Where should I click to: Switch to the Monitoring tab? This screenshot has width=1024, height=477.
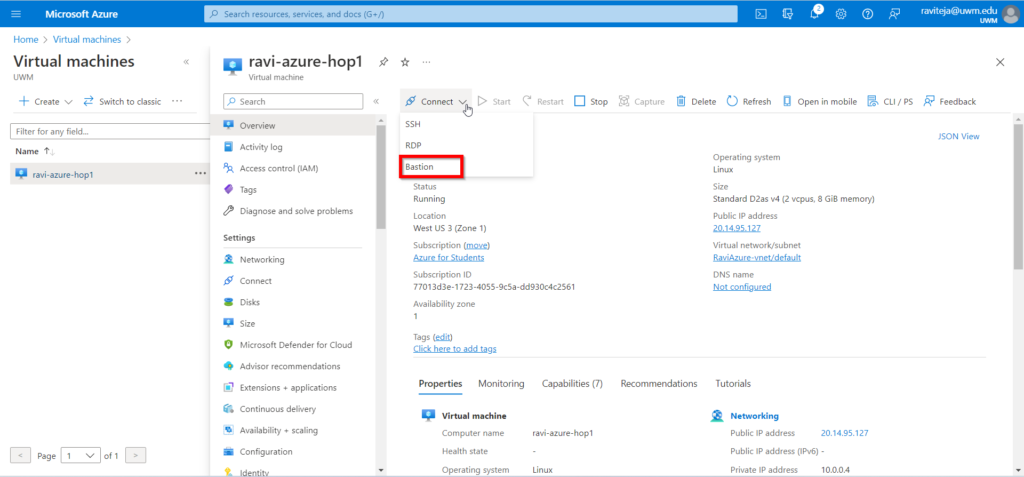coord(501,384)
